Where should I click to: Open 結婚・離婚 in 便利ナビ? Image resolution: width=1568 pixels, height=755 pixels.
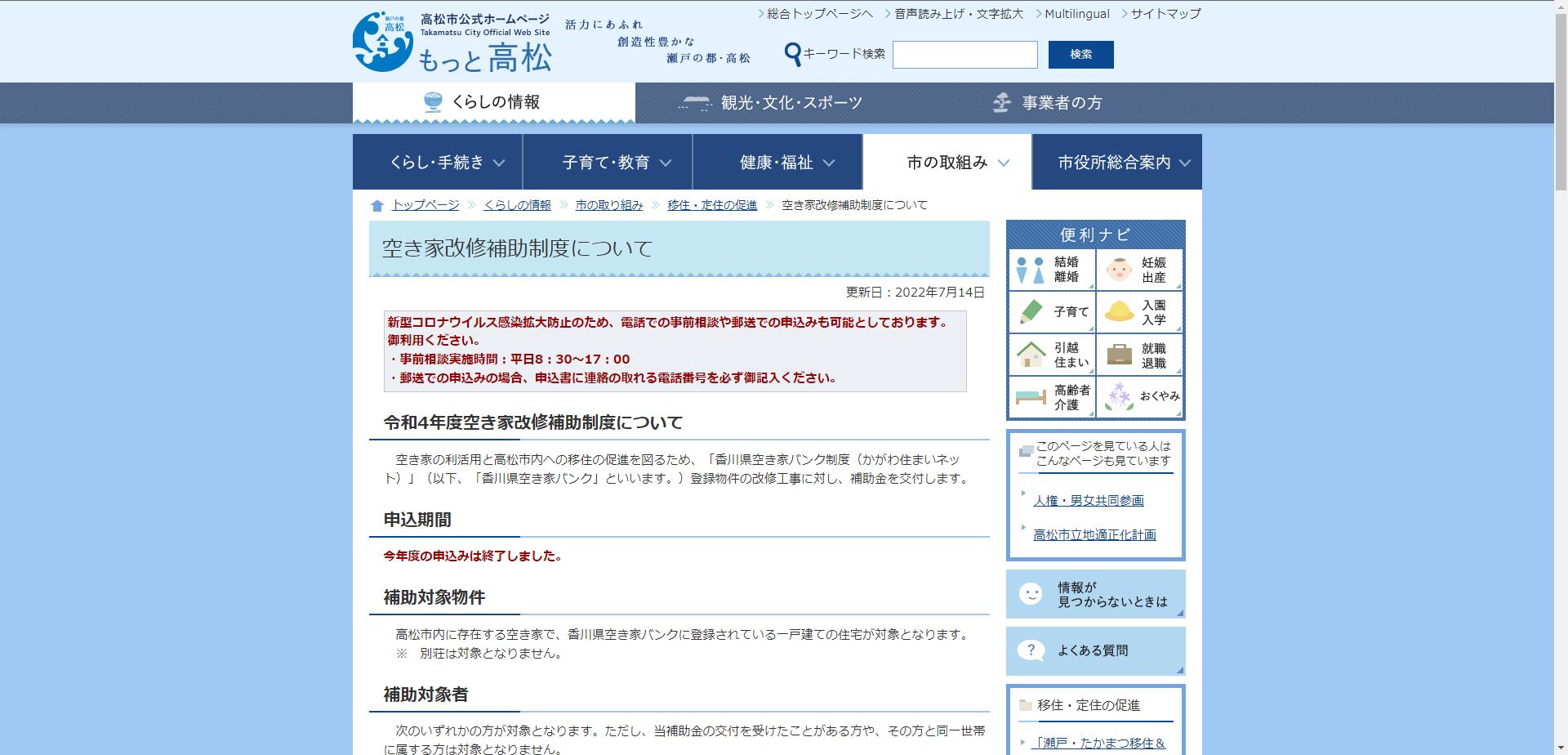(1052, 270)
